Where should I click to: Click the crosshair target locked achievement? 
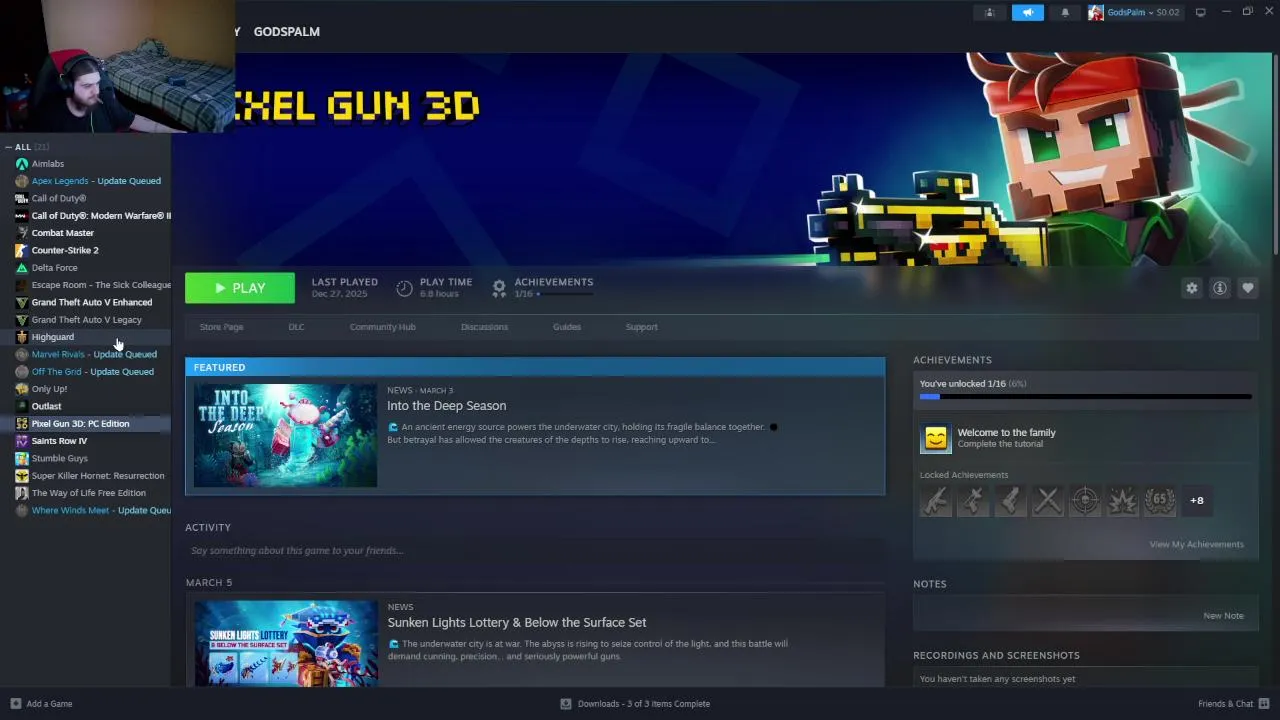point(1085,500)
